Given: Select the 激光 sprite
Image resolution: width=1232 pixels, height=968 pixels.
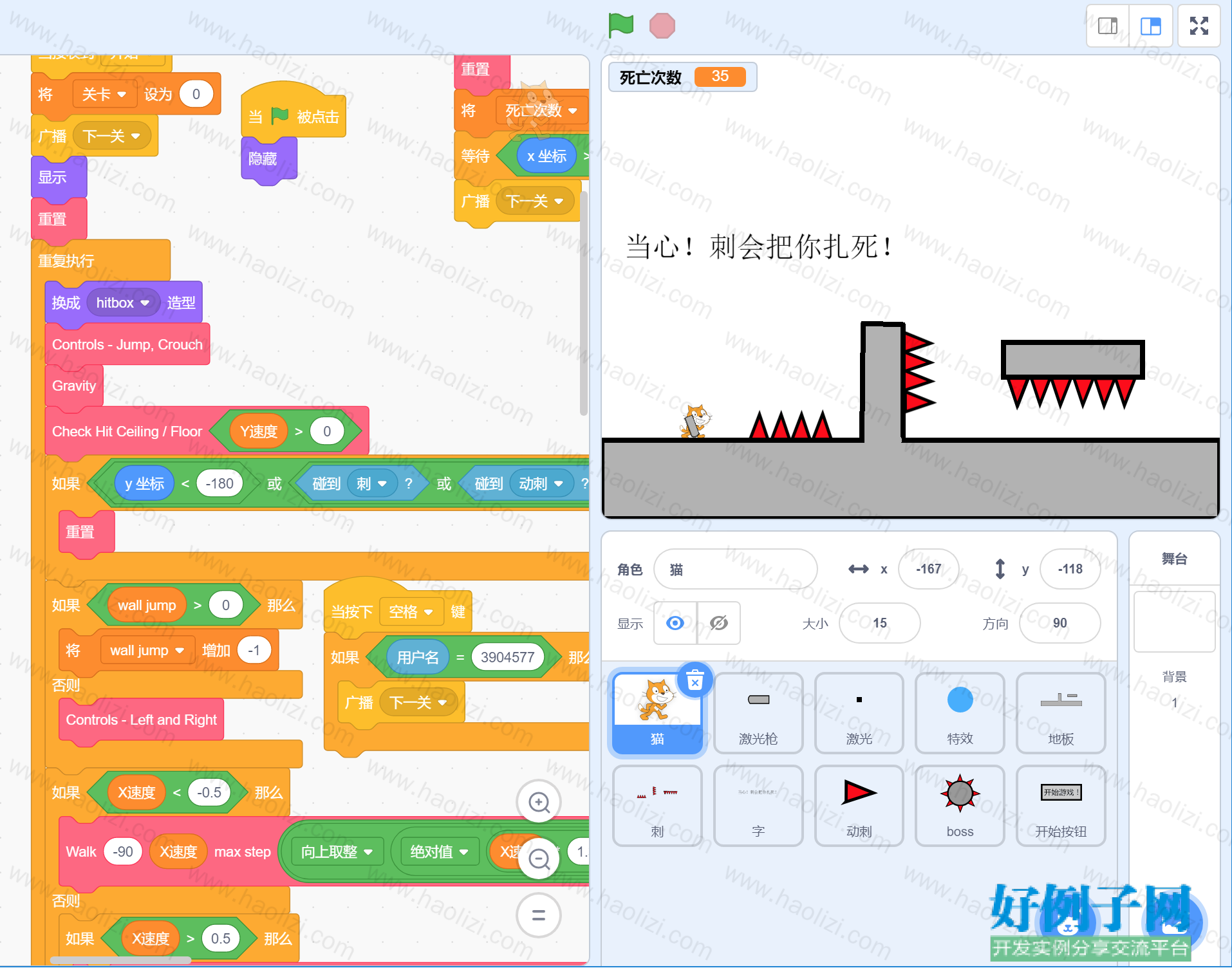Looking at the screenshot, I should [859, 713].
